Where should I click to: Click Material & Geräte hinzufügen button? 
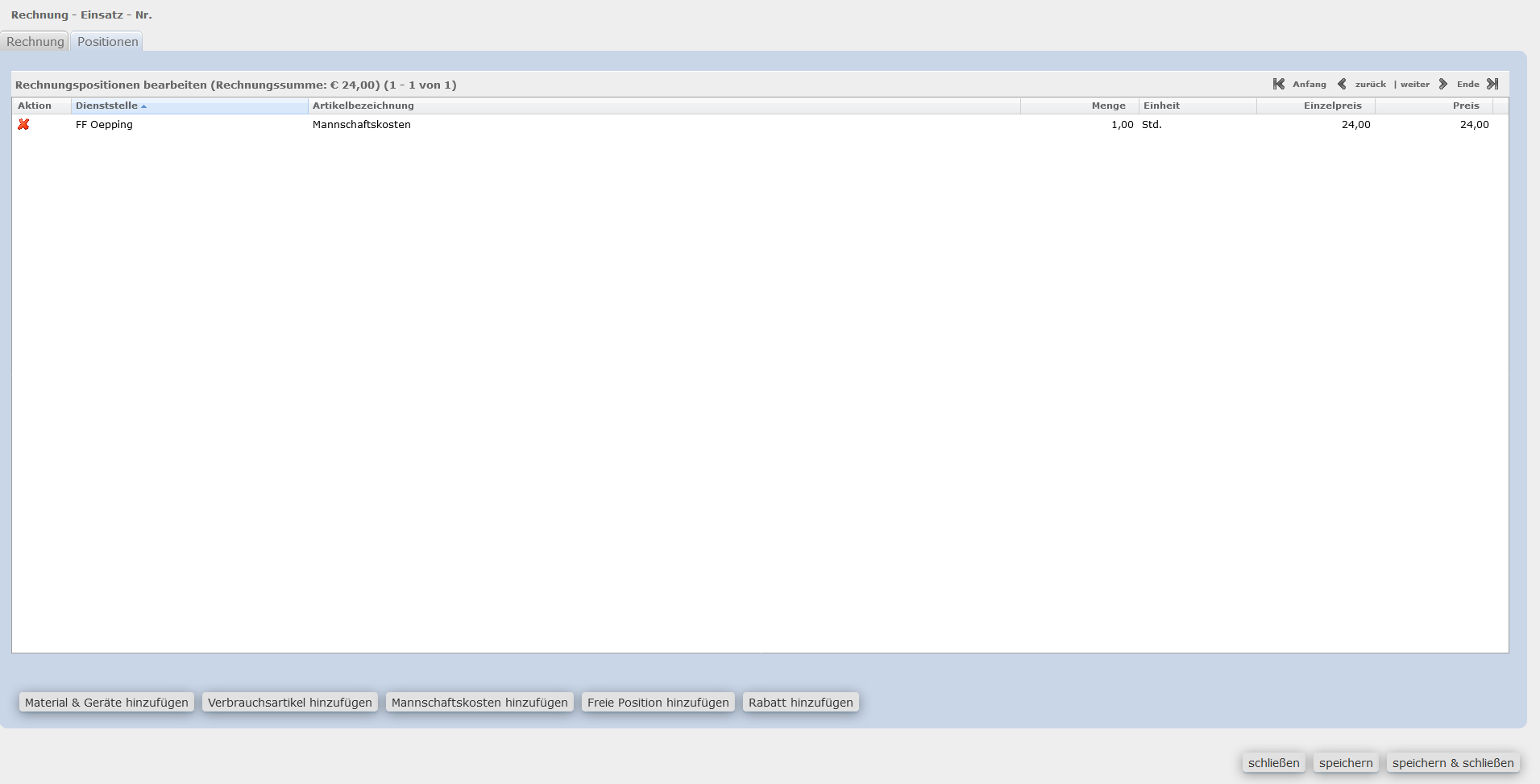click(x=106, y=703)
